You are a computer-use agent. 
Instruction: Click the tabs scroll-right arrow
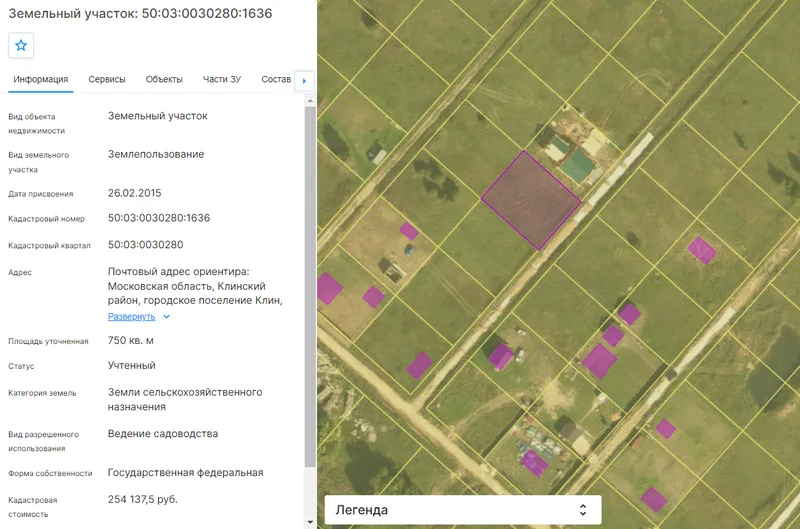pos(305,81)
